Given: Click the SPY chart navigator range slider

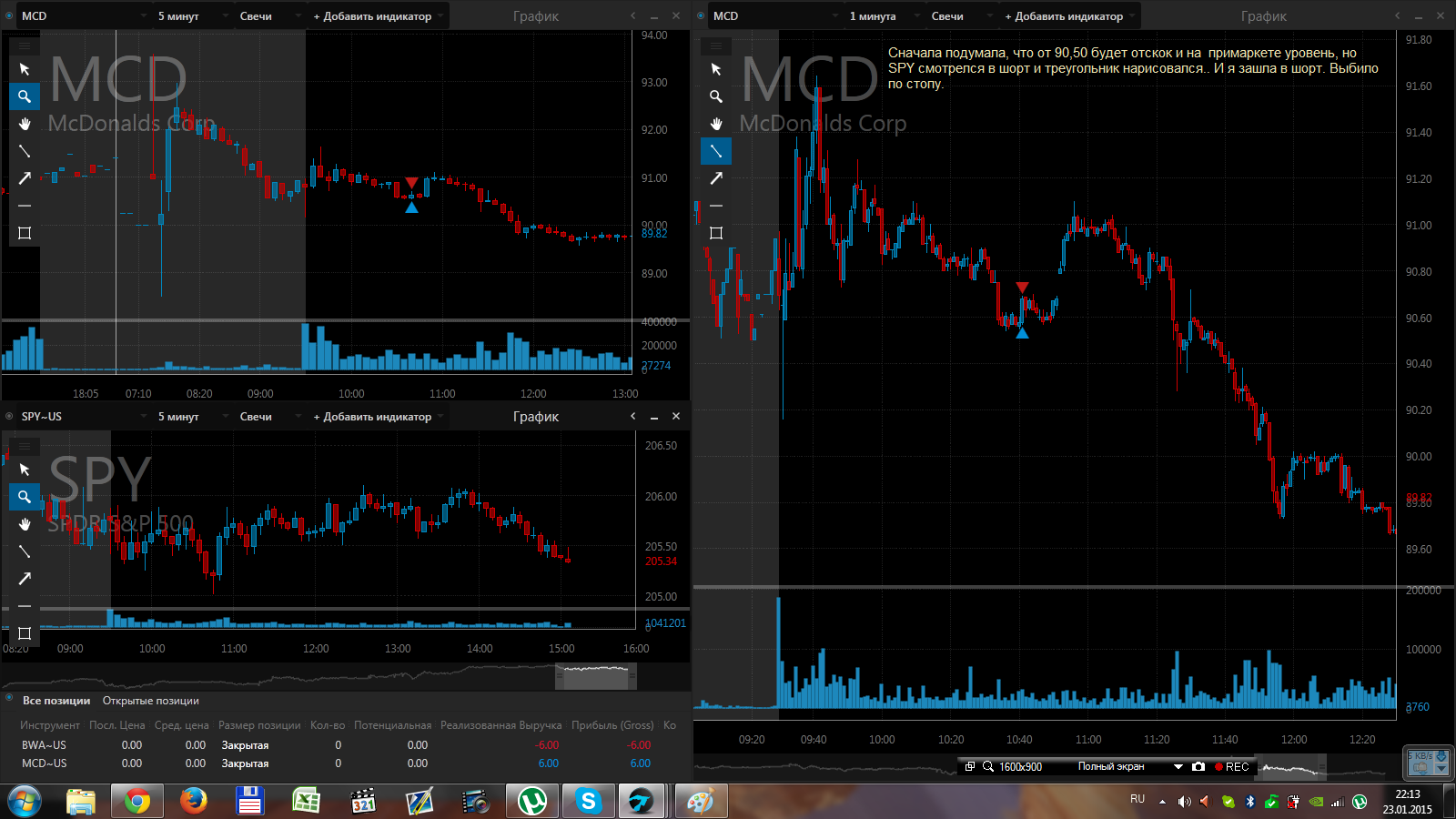Looking at the screenshot, I should pos(596,676).
